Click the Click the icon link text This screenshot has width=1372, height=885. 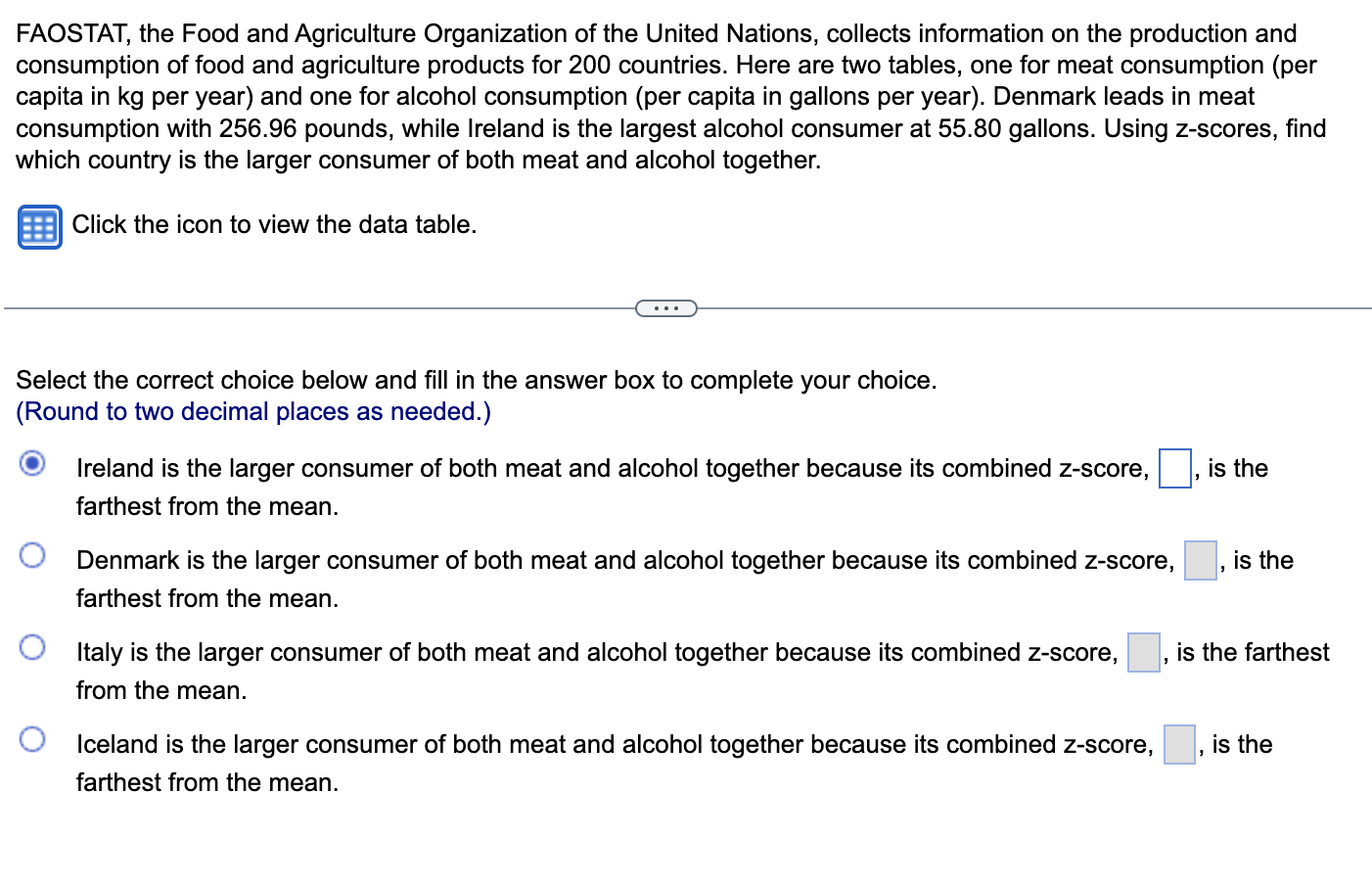point(274,224)
